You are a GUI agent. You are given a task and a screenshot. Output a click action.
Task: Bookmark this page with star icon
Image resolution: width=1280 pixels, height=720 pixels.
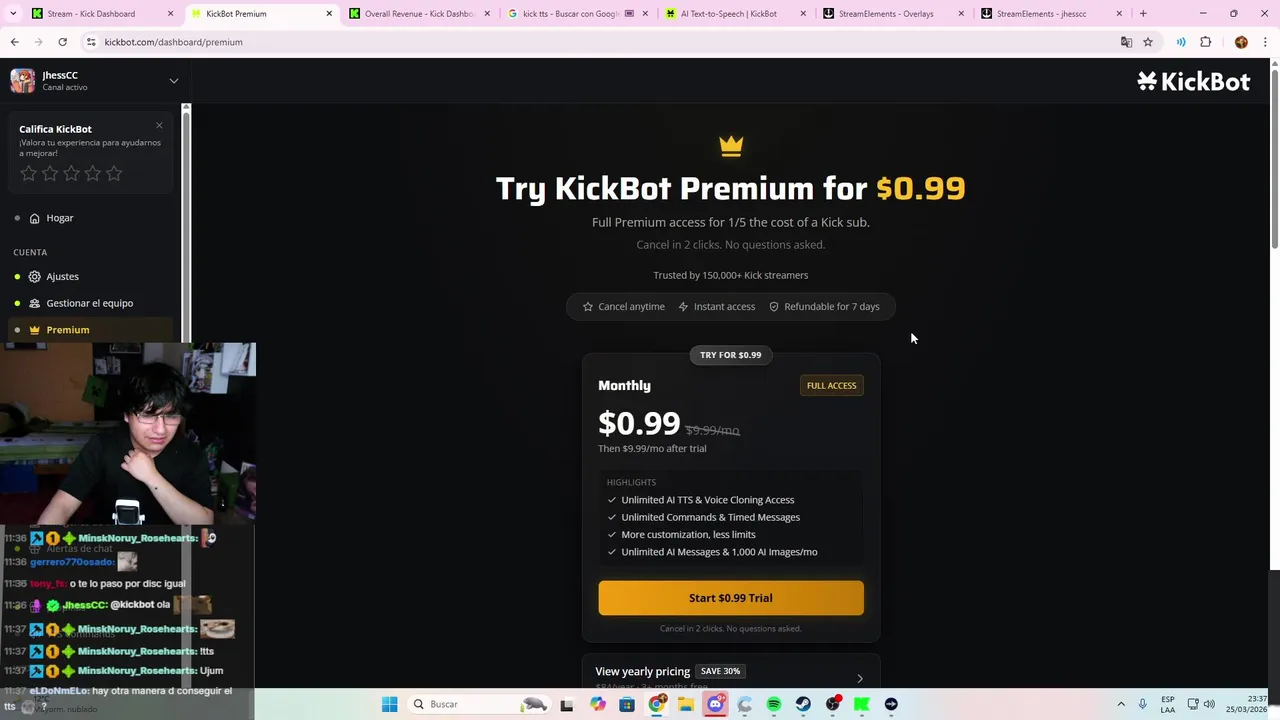coord(1148,42)
